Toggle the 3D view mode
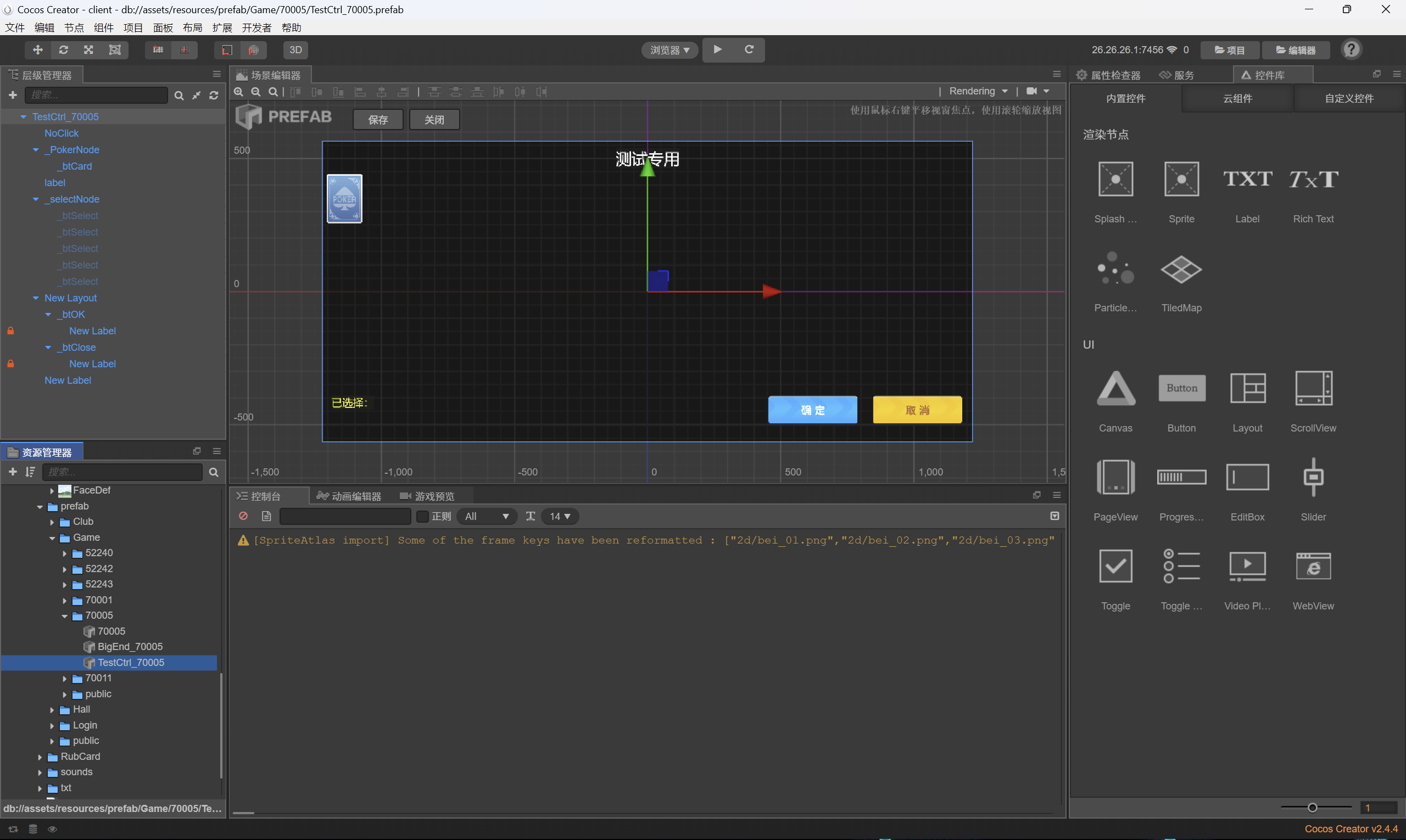This screenshot has width=1406, height=840. (295, 50)
